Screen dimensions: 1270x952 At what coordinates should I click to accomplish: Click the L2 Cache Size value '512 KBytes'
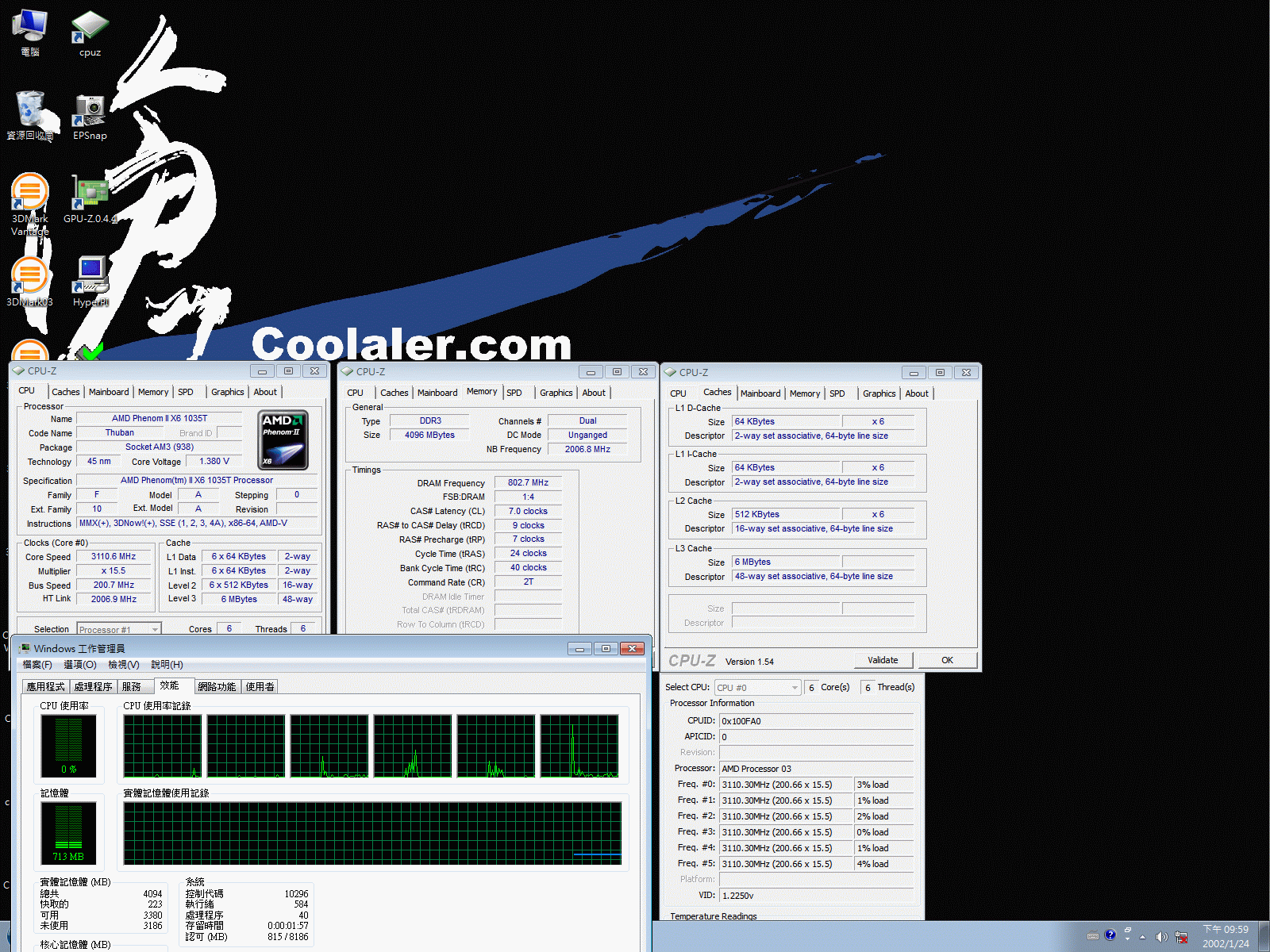[786, 515]
